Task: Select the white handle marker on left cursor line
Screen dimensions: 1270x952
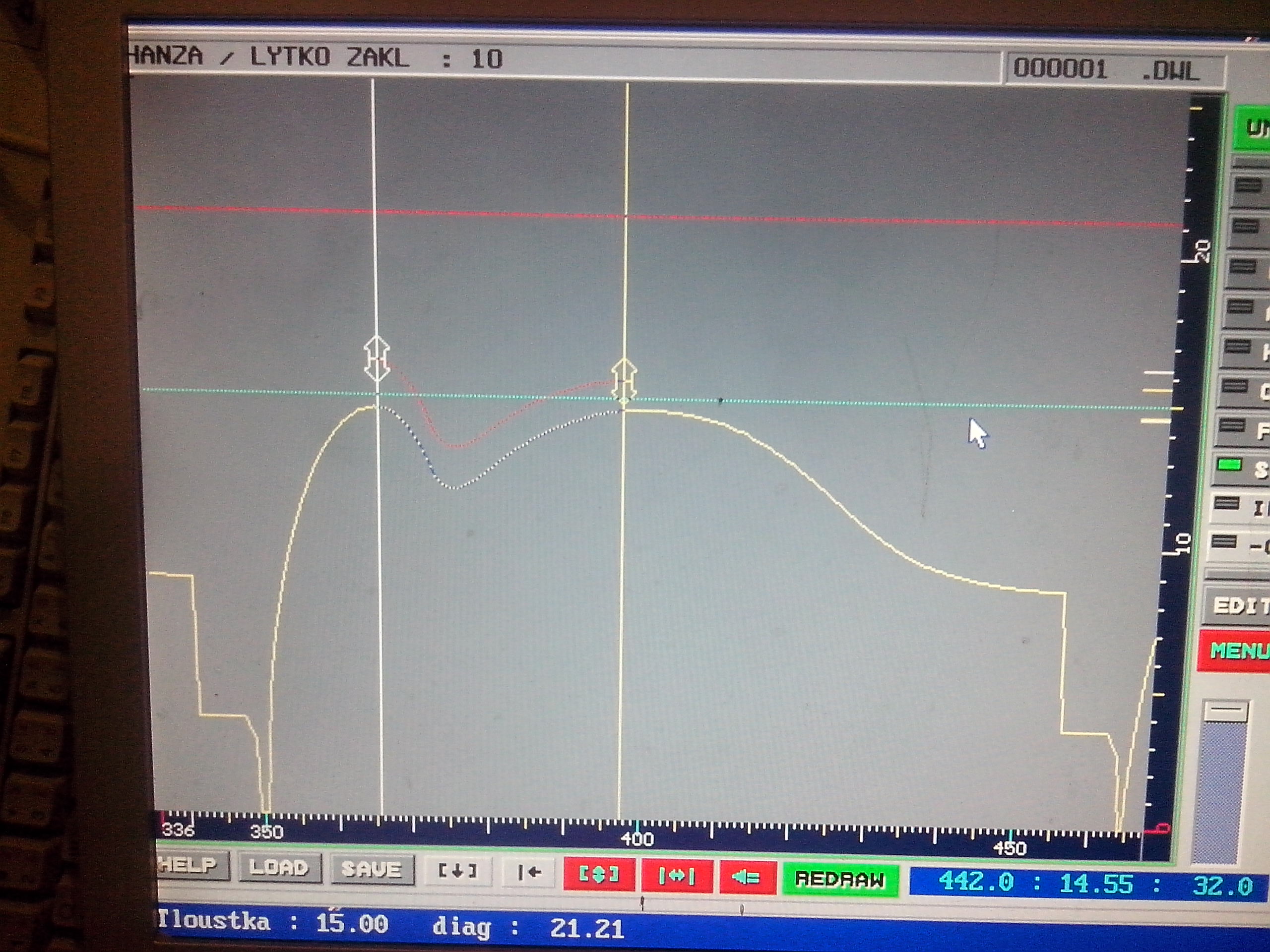Action: point(377,359)
